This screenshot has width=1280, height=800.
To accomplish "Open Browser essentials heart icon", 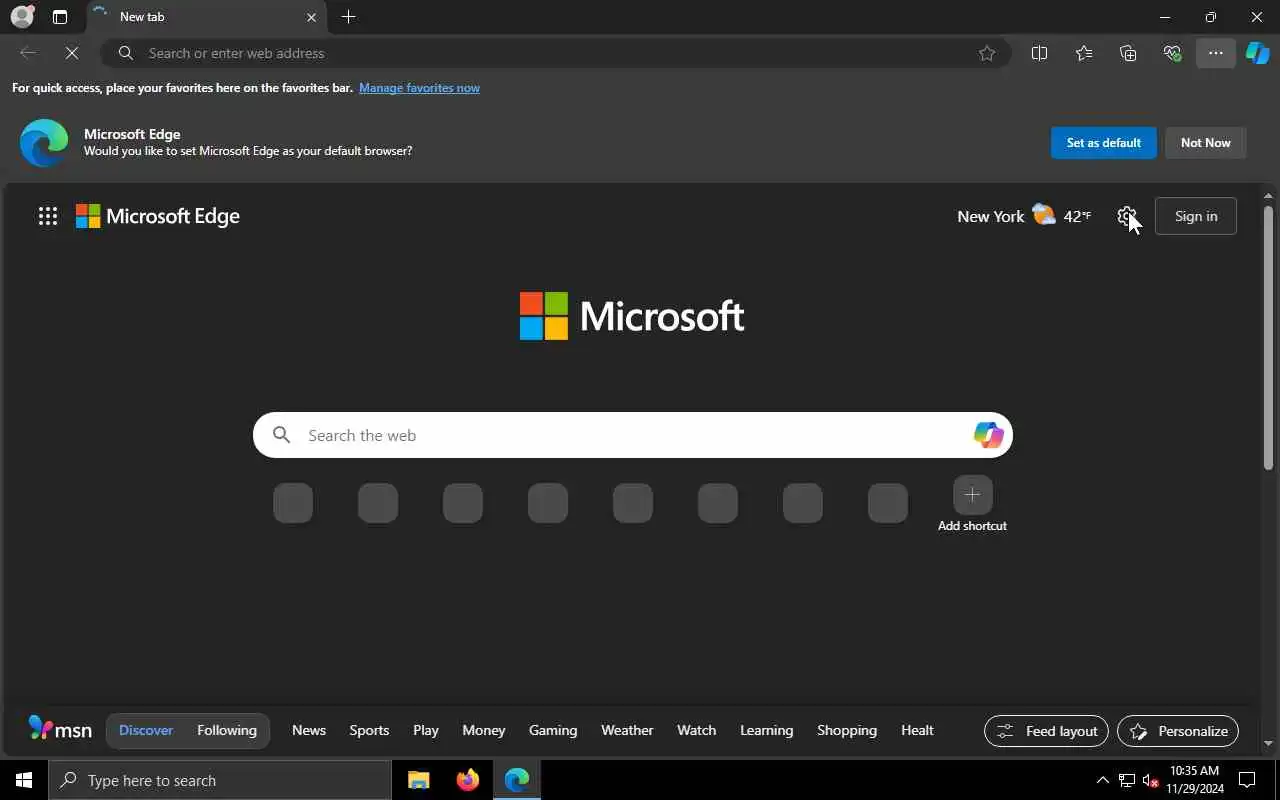I will click(1172, 53).
